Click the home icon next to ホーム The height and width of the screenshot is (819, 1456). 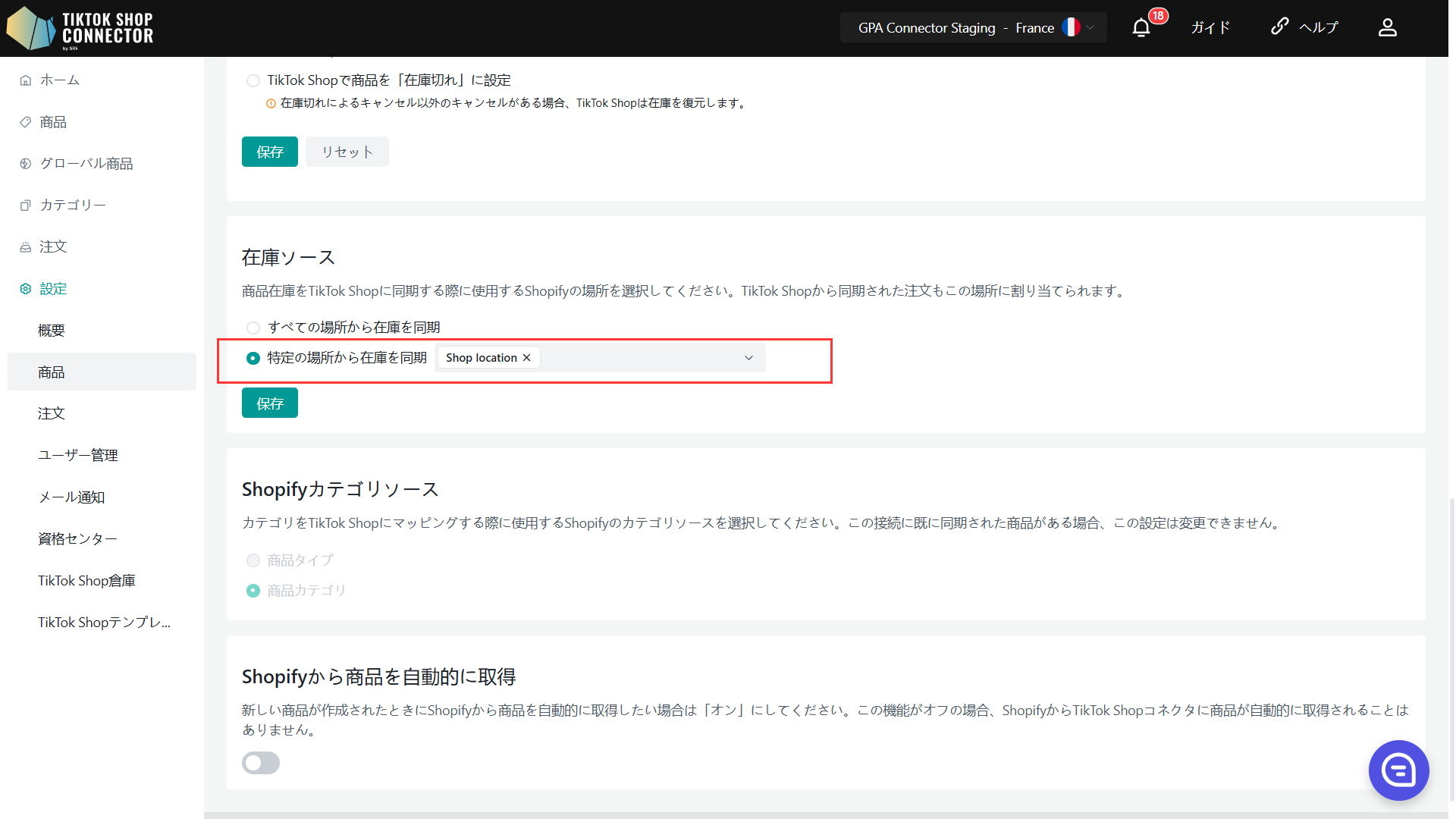pyautogui.click(x=26, y=80)
